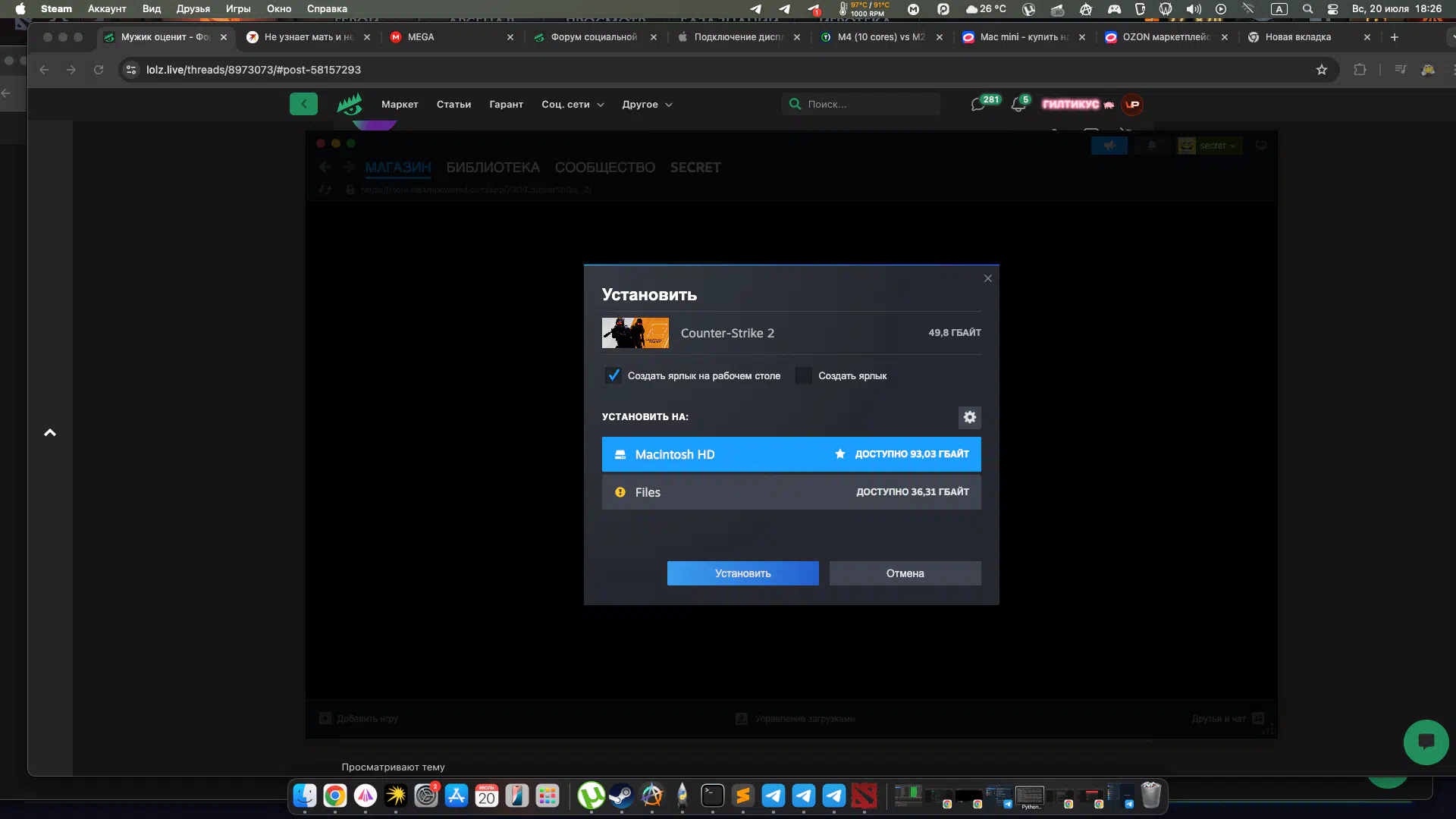Reload page in browser toolbar

click(x=99, y=70)
